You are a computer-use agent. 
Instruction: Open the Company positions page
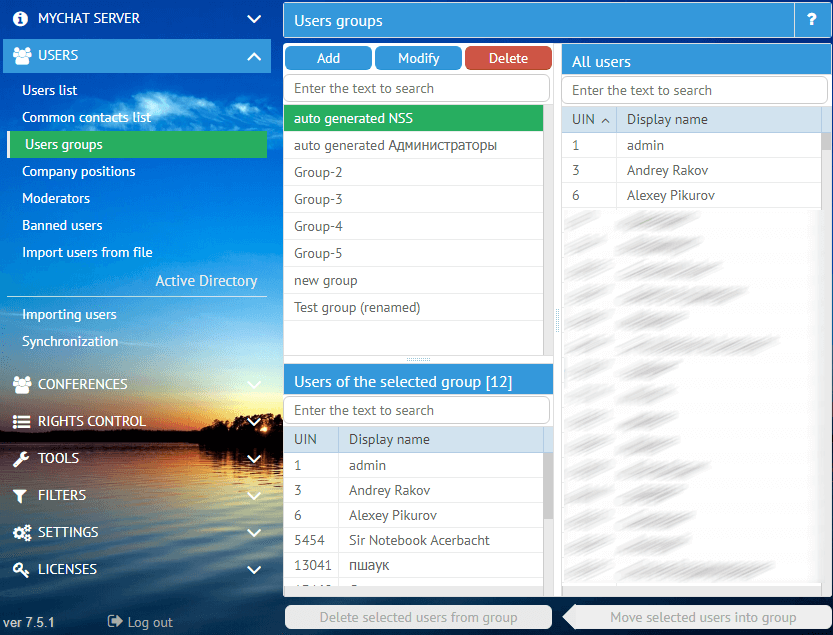click(x=80, y=171)
